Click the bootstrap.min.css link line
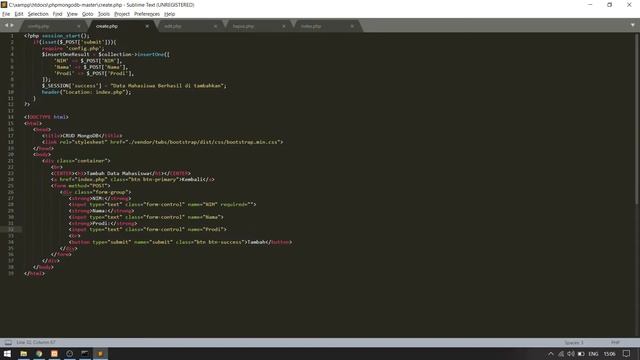 click(x=162, y=142)
